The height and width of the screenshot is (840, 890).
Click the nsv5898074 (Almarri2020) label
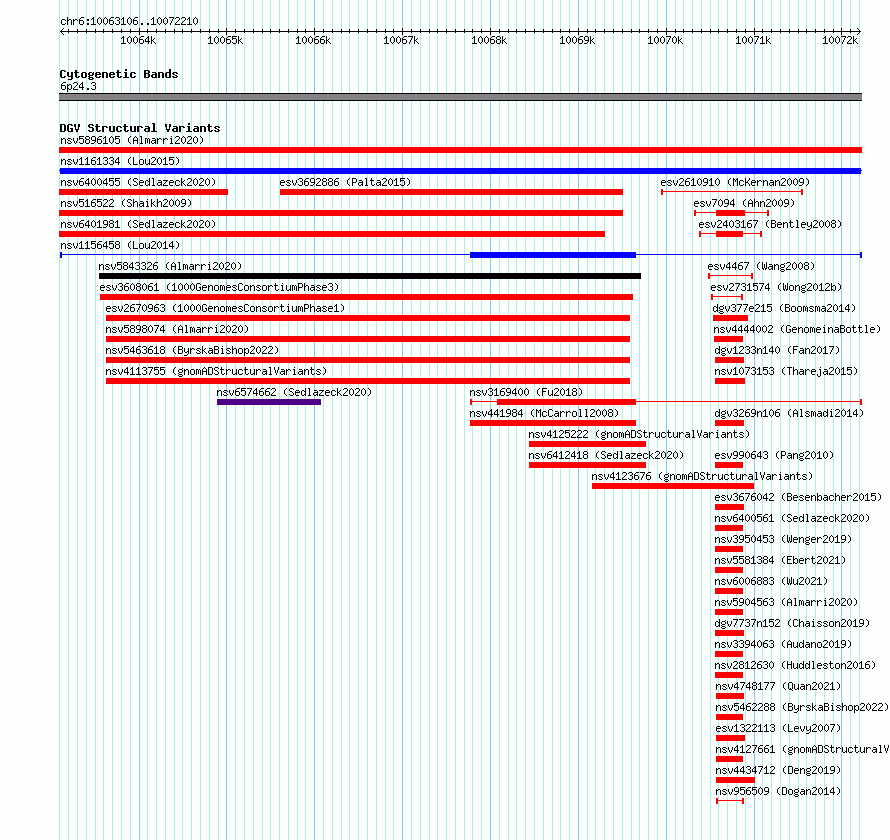coord(177,329)
